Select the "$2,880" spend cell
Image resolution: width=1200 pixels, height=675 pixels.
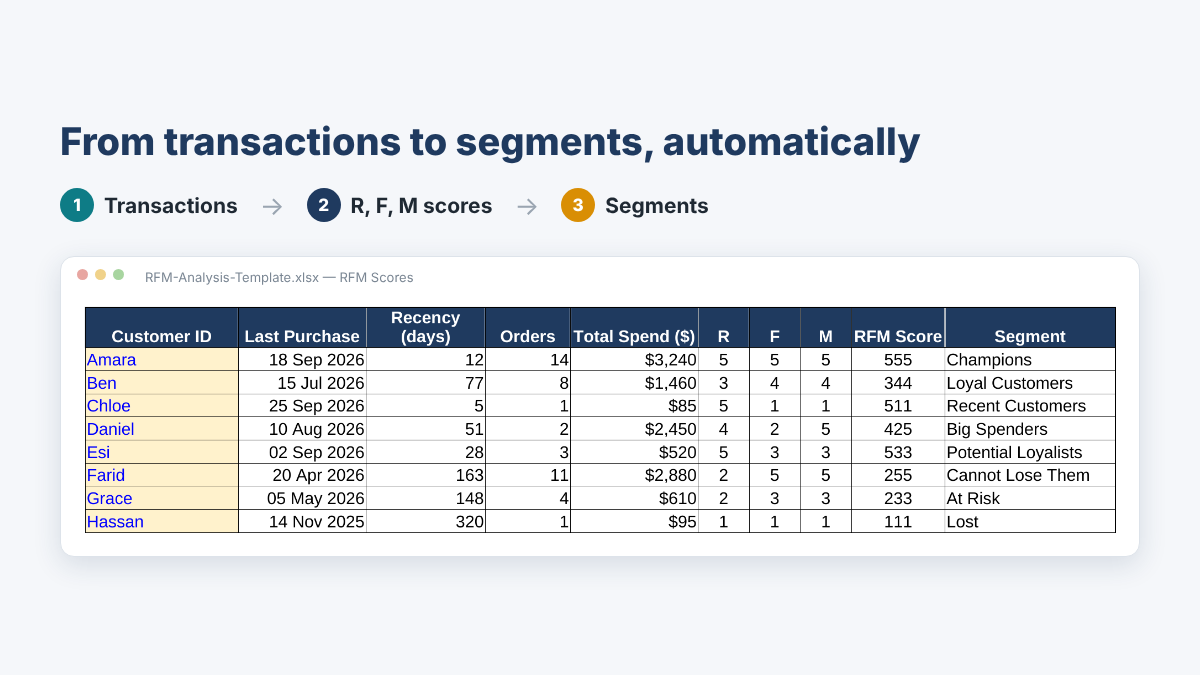tap(634, 475)
